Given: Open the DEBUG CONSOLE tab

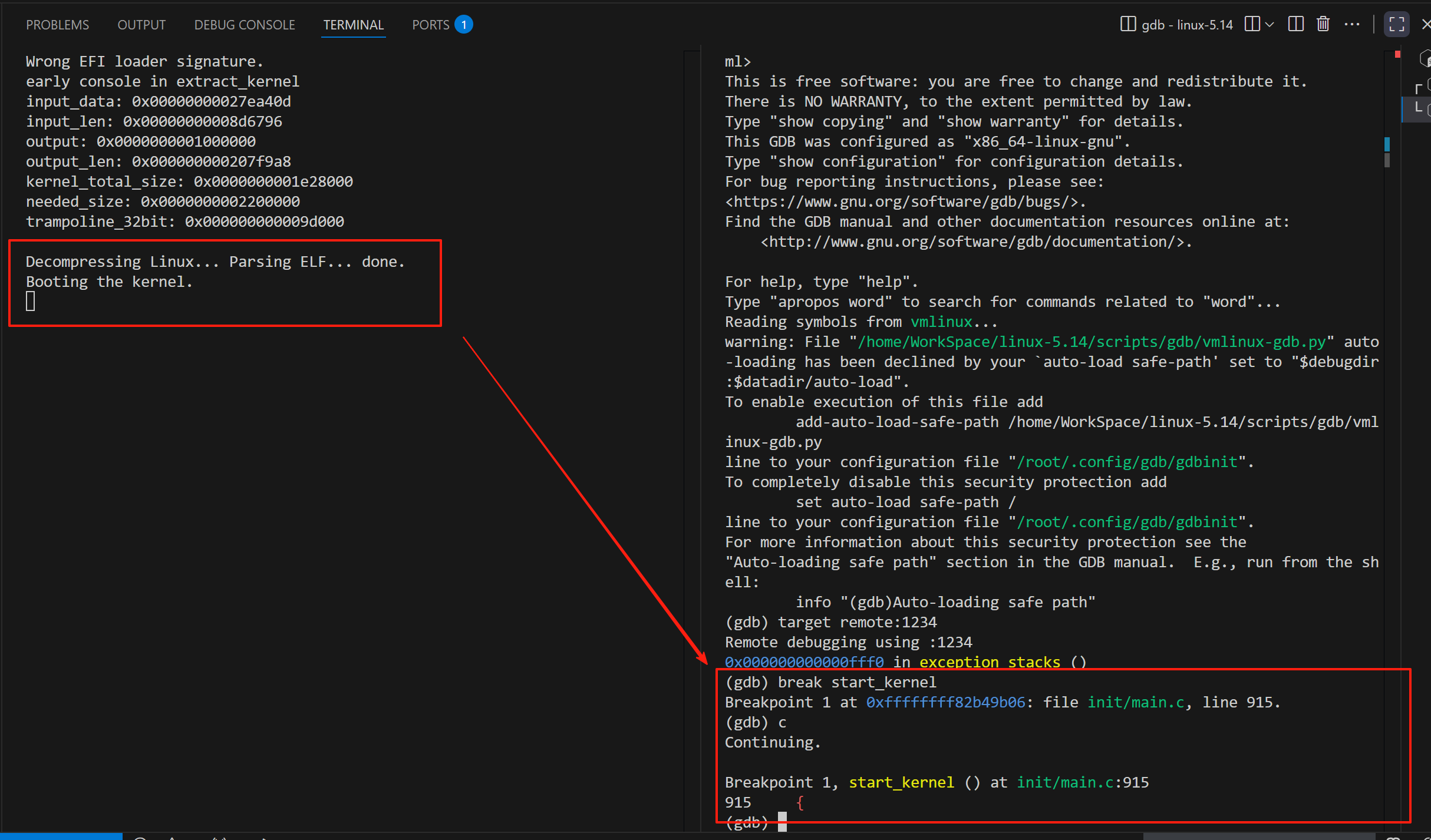Looking at the screenshot, I should point(245,25).
